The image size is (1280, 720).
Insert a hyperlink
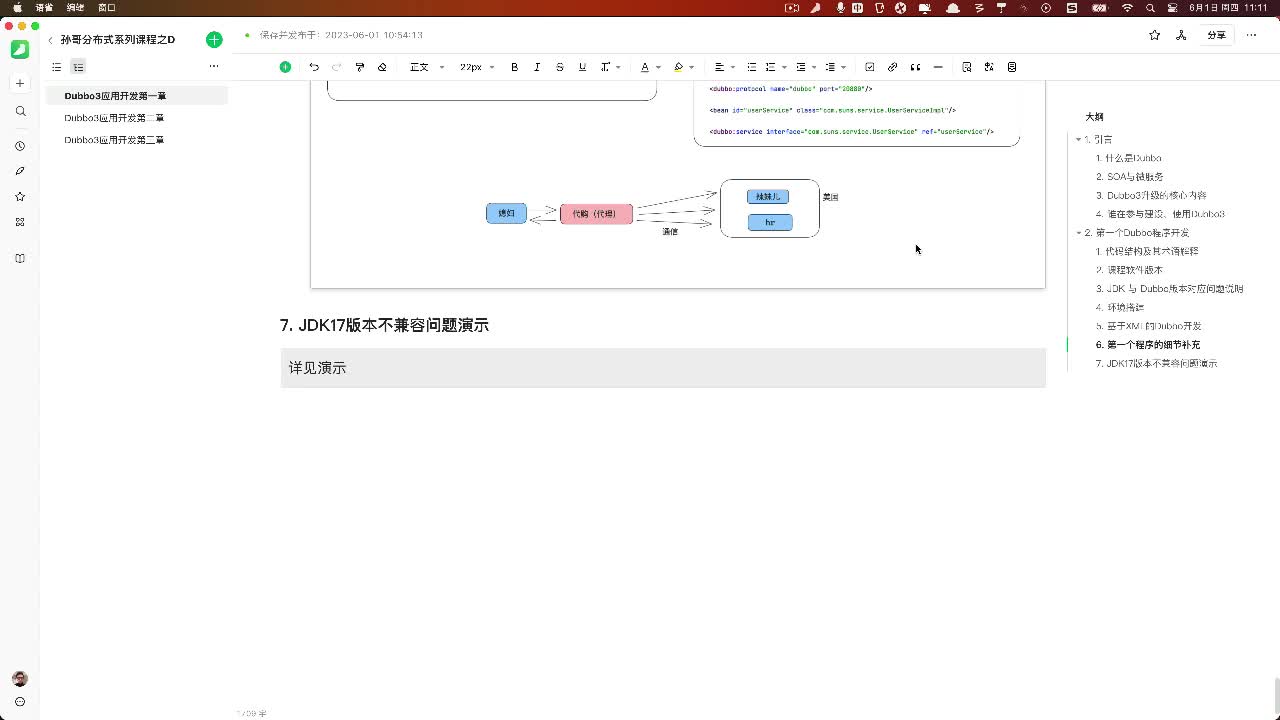[893, 67]
